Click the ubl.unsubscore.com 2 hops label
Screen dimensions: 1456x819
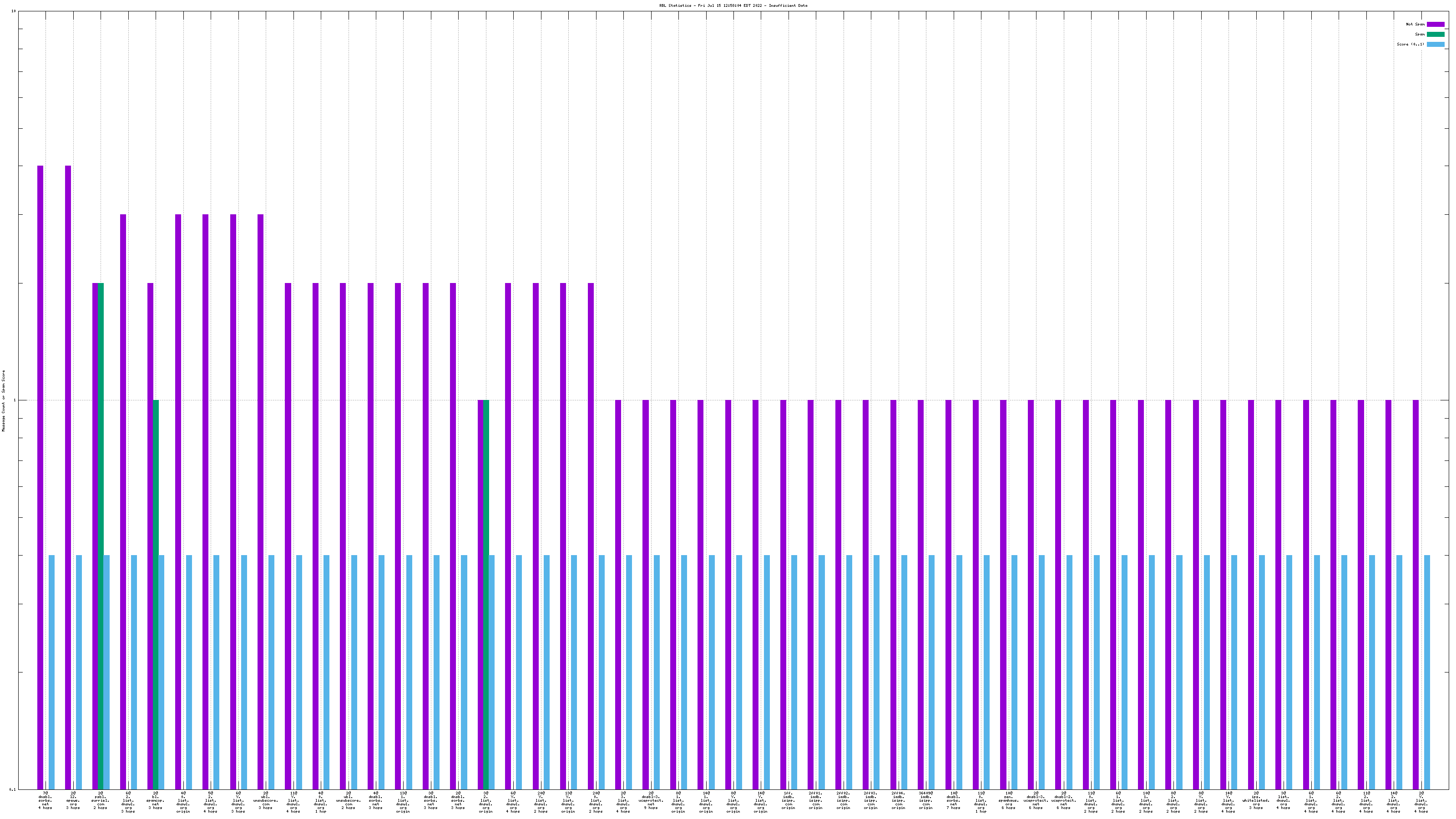point(348,800)
